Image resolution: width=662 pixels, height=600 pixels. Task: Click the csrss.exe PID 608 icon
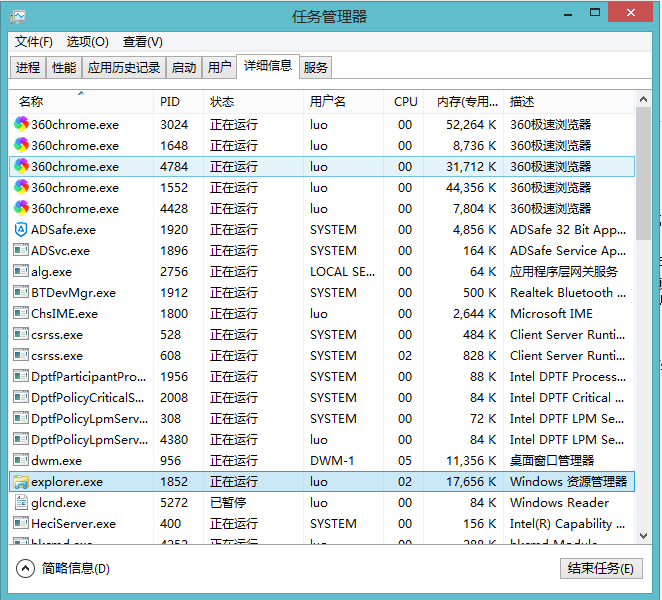[21, 355]
